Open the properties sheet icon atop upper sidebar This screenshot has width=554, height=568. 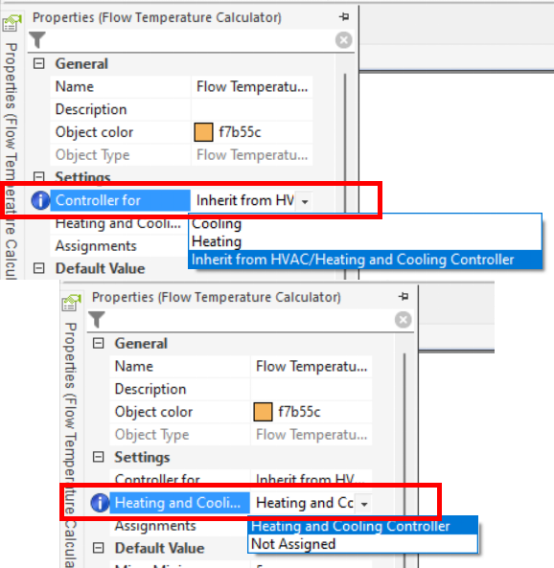click(x=12, y=23)
